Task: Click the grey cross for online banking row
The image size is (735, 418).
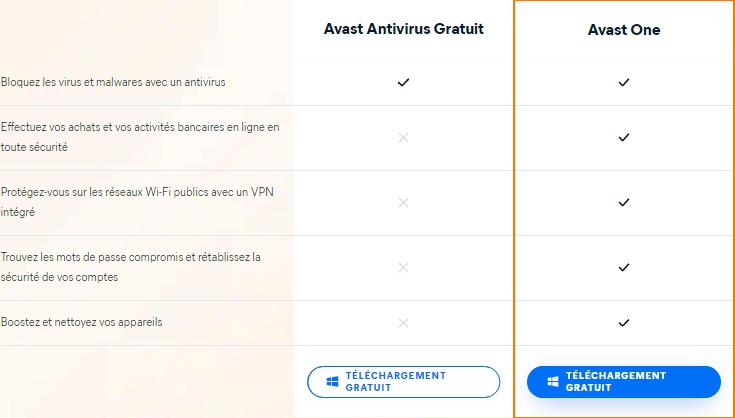Action: pos(403,137)
